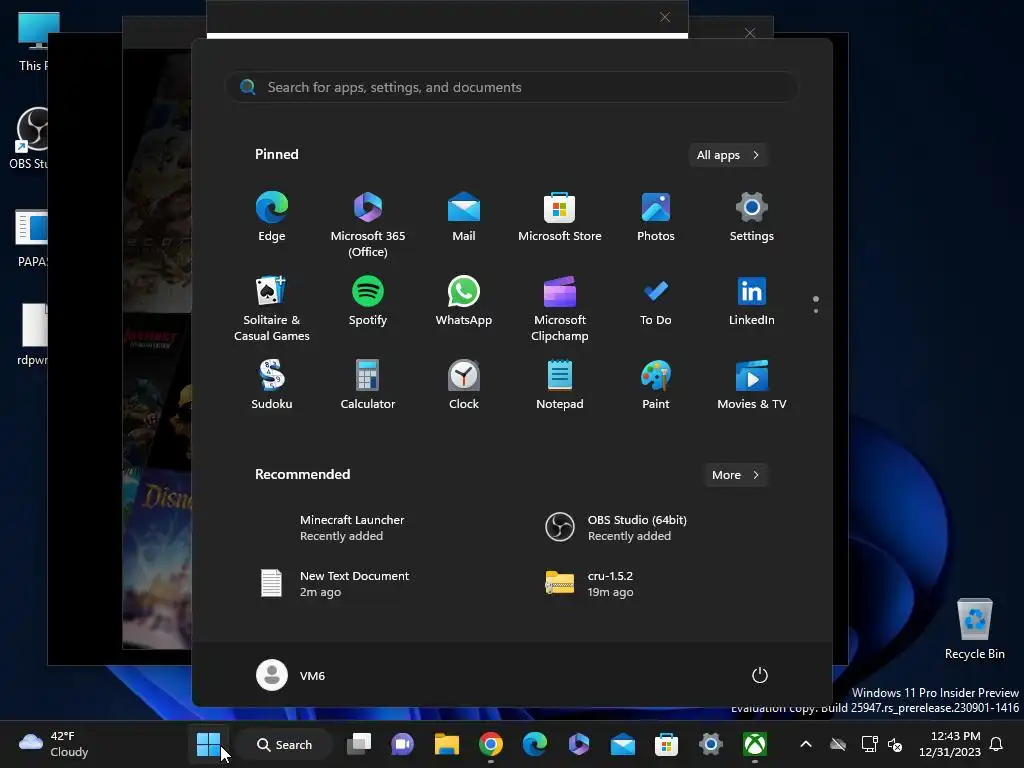Open notifications bell icon
The width and height of the screenshot is (1024, 768).
click(x=997, y=744)
